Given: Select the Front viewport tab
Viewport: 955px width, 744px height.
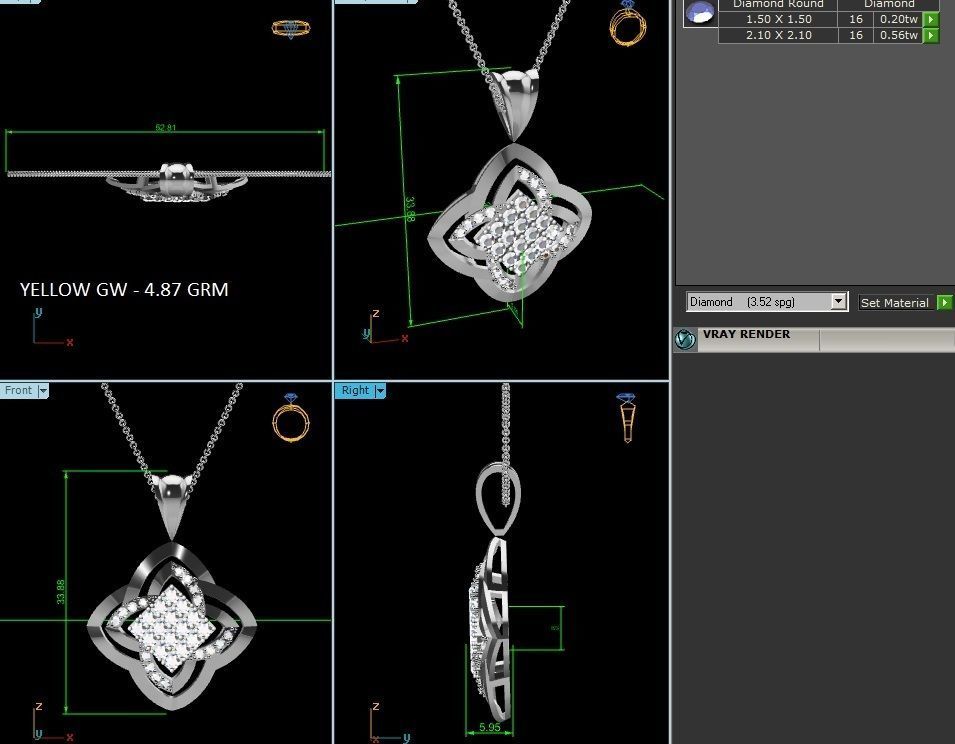Looking at the screenshot, I should click(19, 391).
